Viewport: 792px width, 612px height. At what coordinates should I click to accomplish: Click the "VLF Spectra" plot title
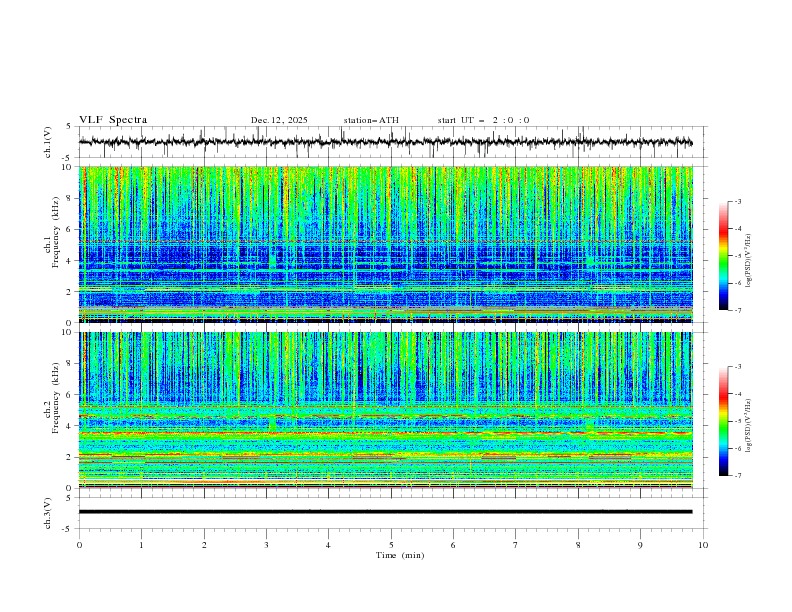tap(113, 120)
